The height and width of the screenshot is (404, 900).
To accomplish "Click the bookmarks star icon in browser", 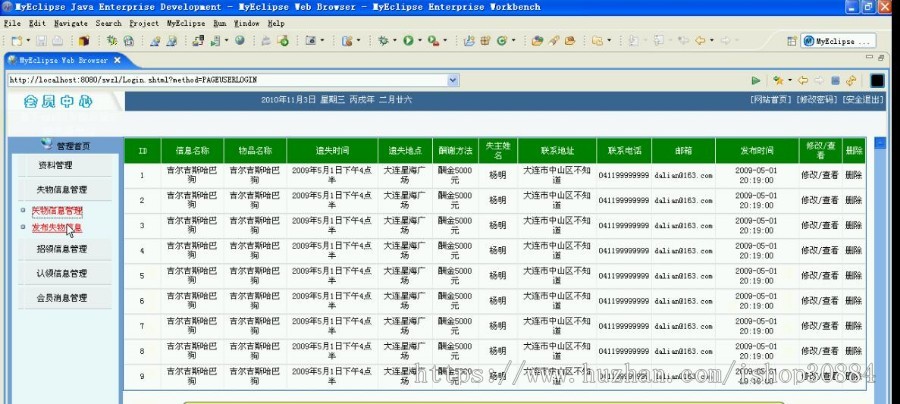I will point(778,81).
